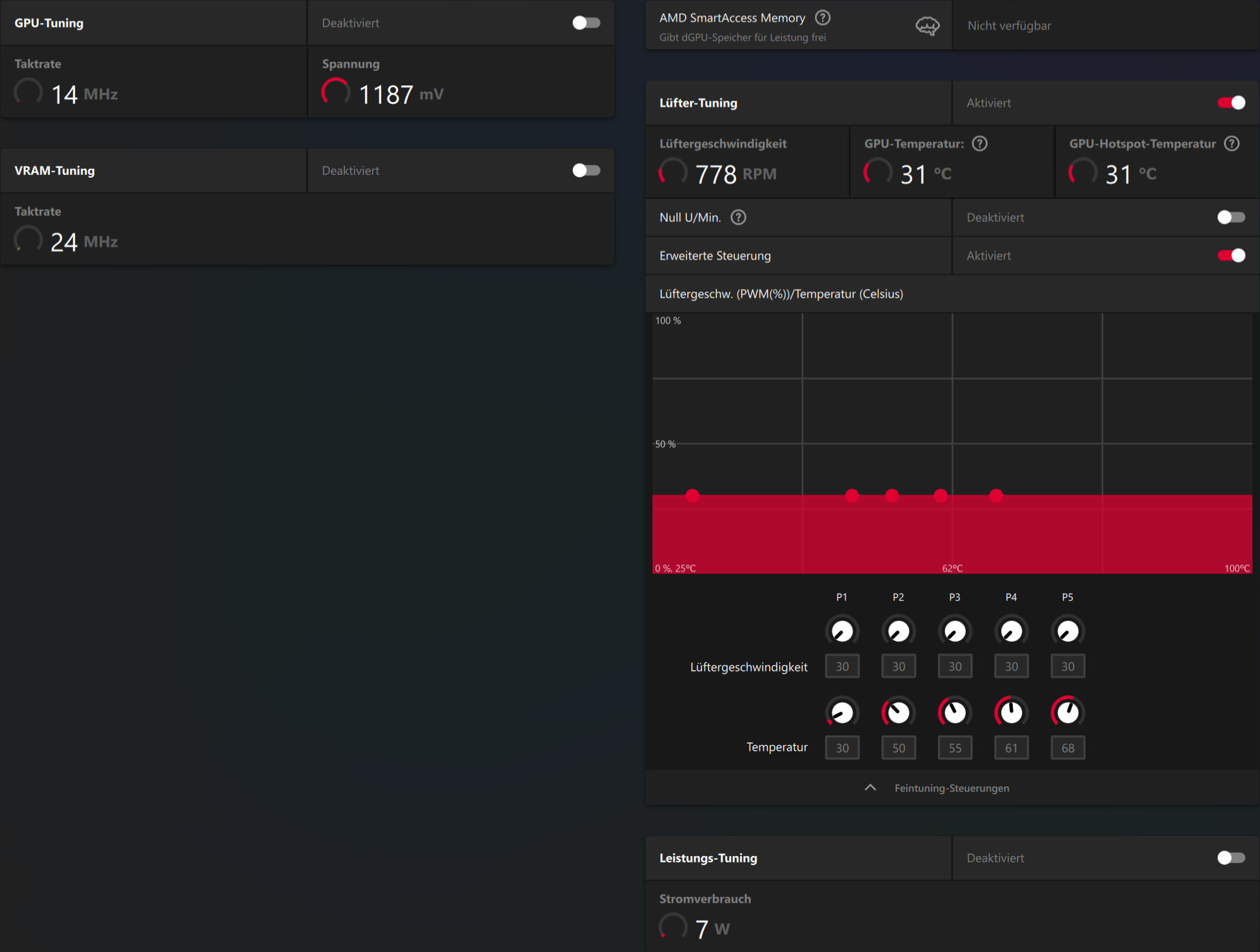Click the Gibt dGPU-Speicher für Leistung frei text
Viewport: 1260px width, 952px height.
pos(743,37)
